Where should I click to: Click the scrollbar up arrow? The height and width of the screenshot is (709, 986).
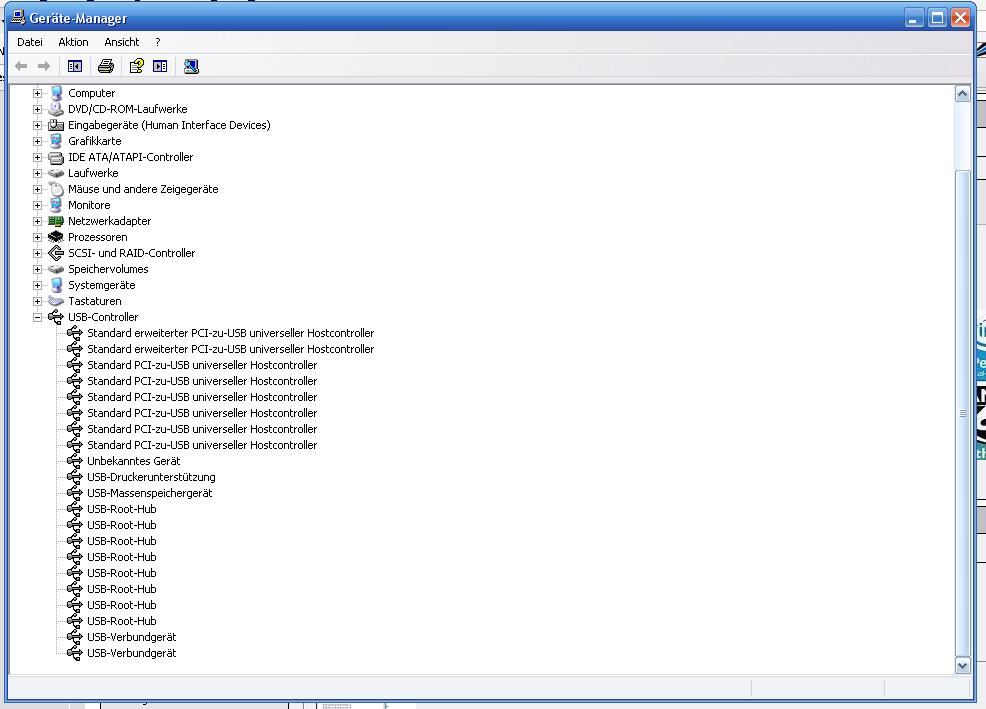pyautogui.click(x=962, y=94)
